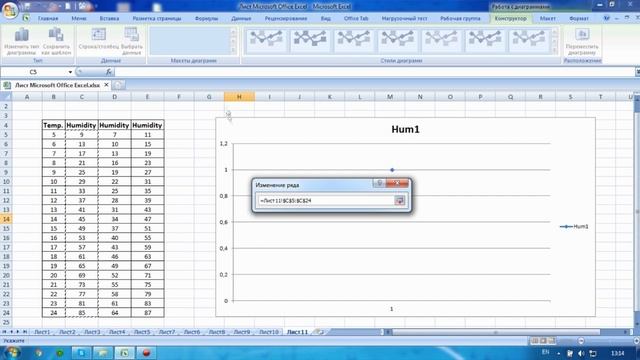Image resolution: width=640 pixels, height=360 pixels.
Task: Click zoom out minus button
Action: pyautogui.click(x=581, y=341)
